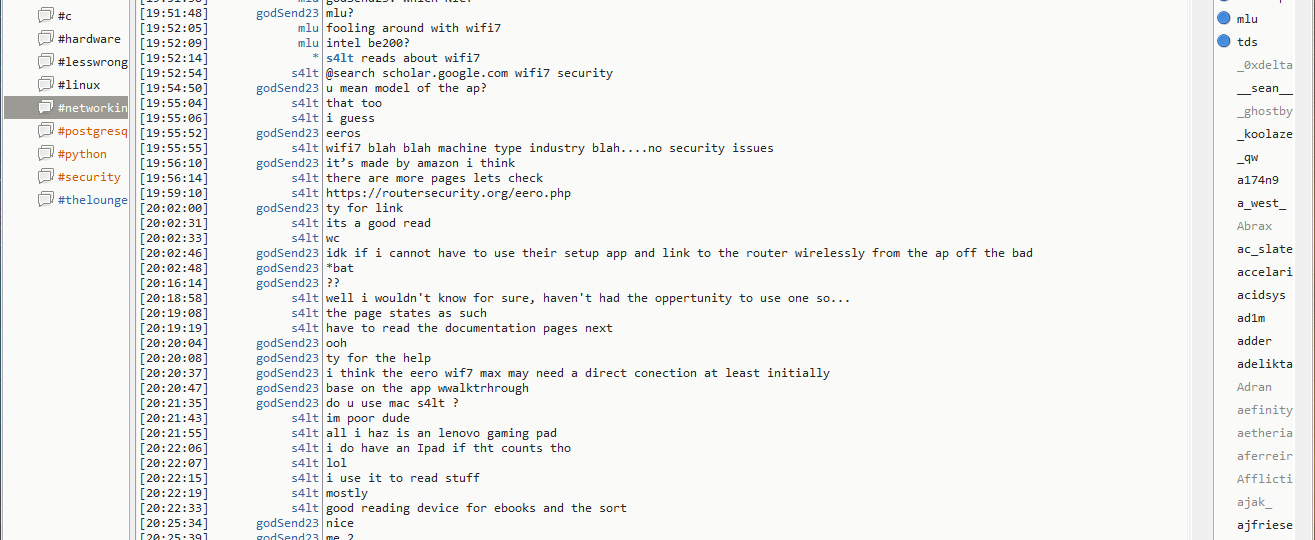Viewport: 1315px width, 540px height.
Task: Click the icon beside #thelounge channel
Action: [x=45, y=200]
